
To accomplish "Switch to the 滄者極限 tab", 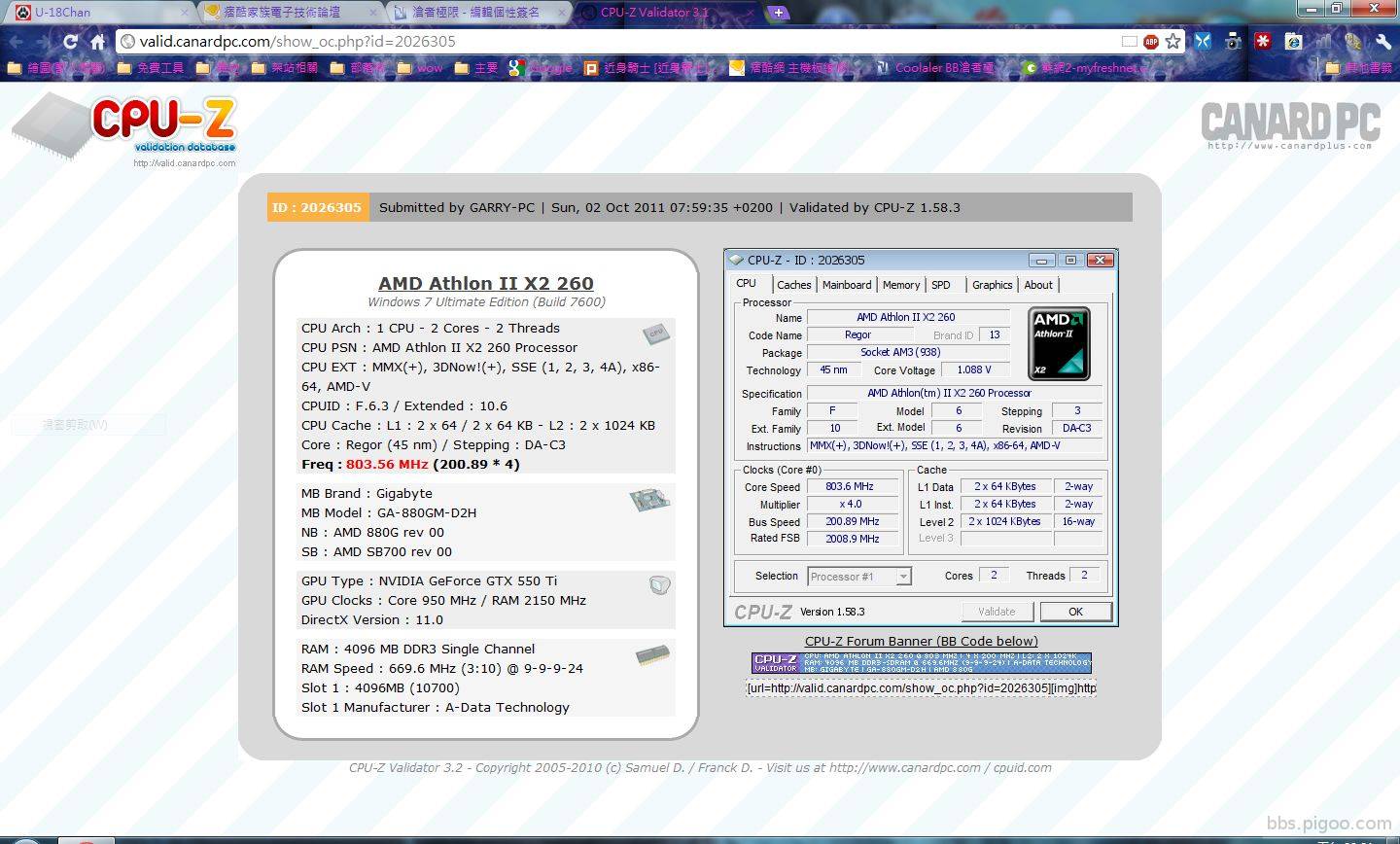I will [478, 13].
